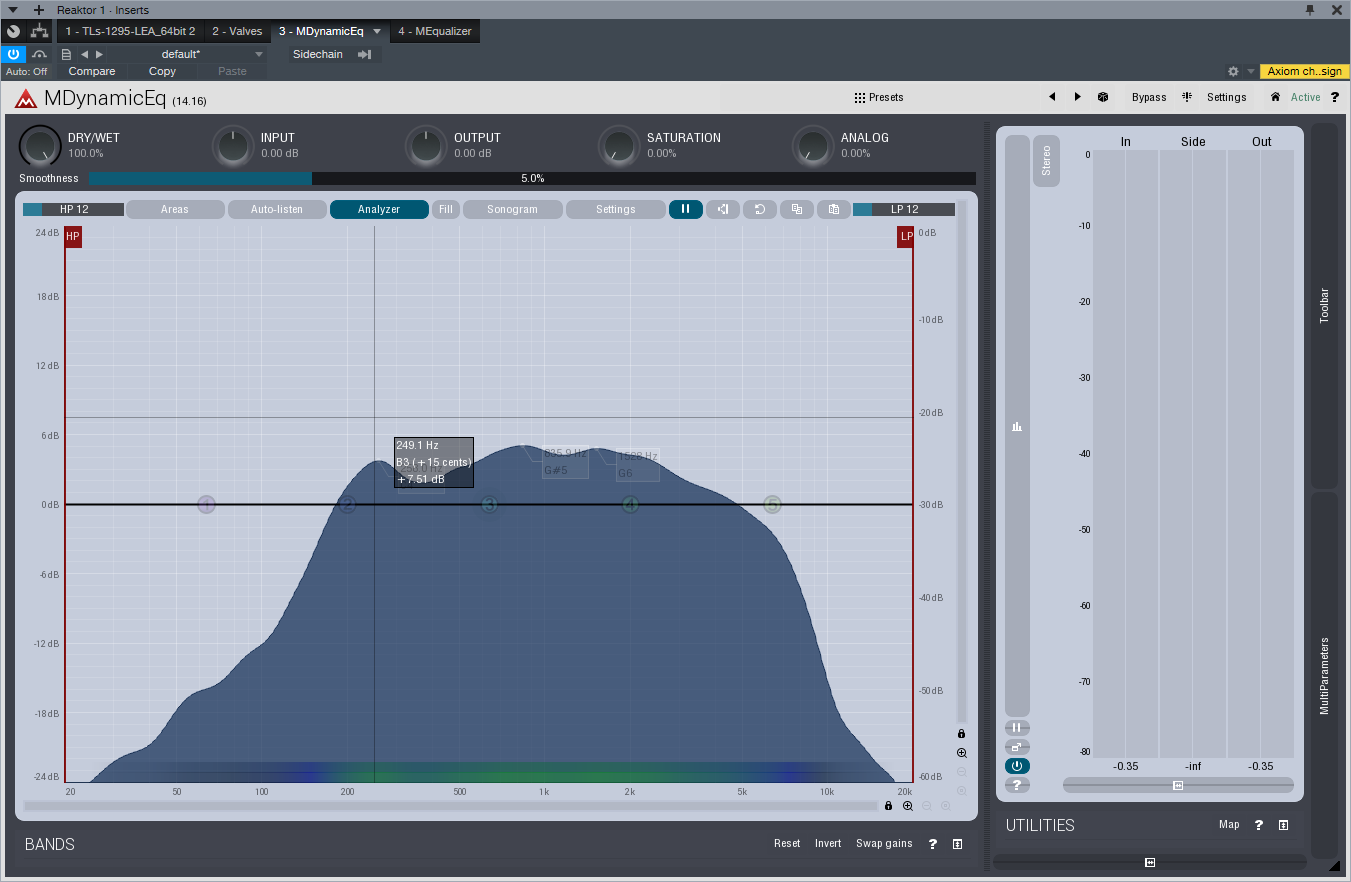This screenshot has width=1351, height=882.
Task: Enable Auto-listen mode
Action: click(277, 209)
